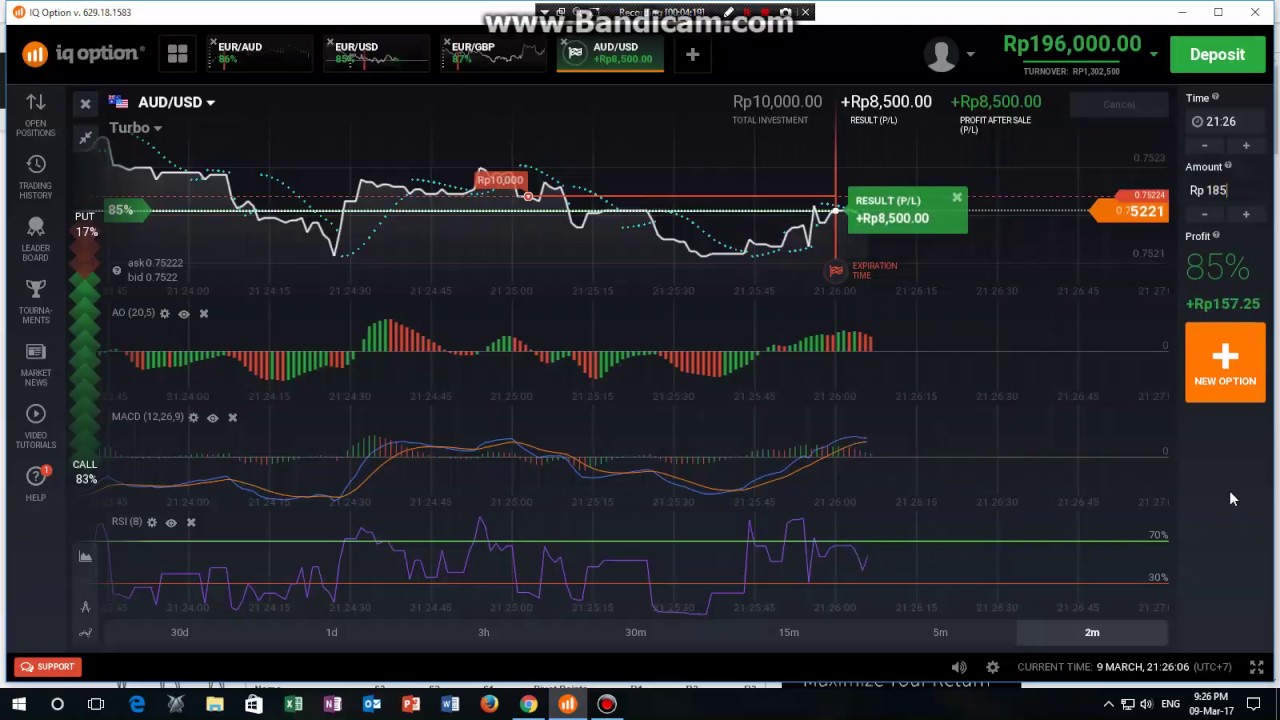Switch to the EUR/USD tab

pos(377,54)
